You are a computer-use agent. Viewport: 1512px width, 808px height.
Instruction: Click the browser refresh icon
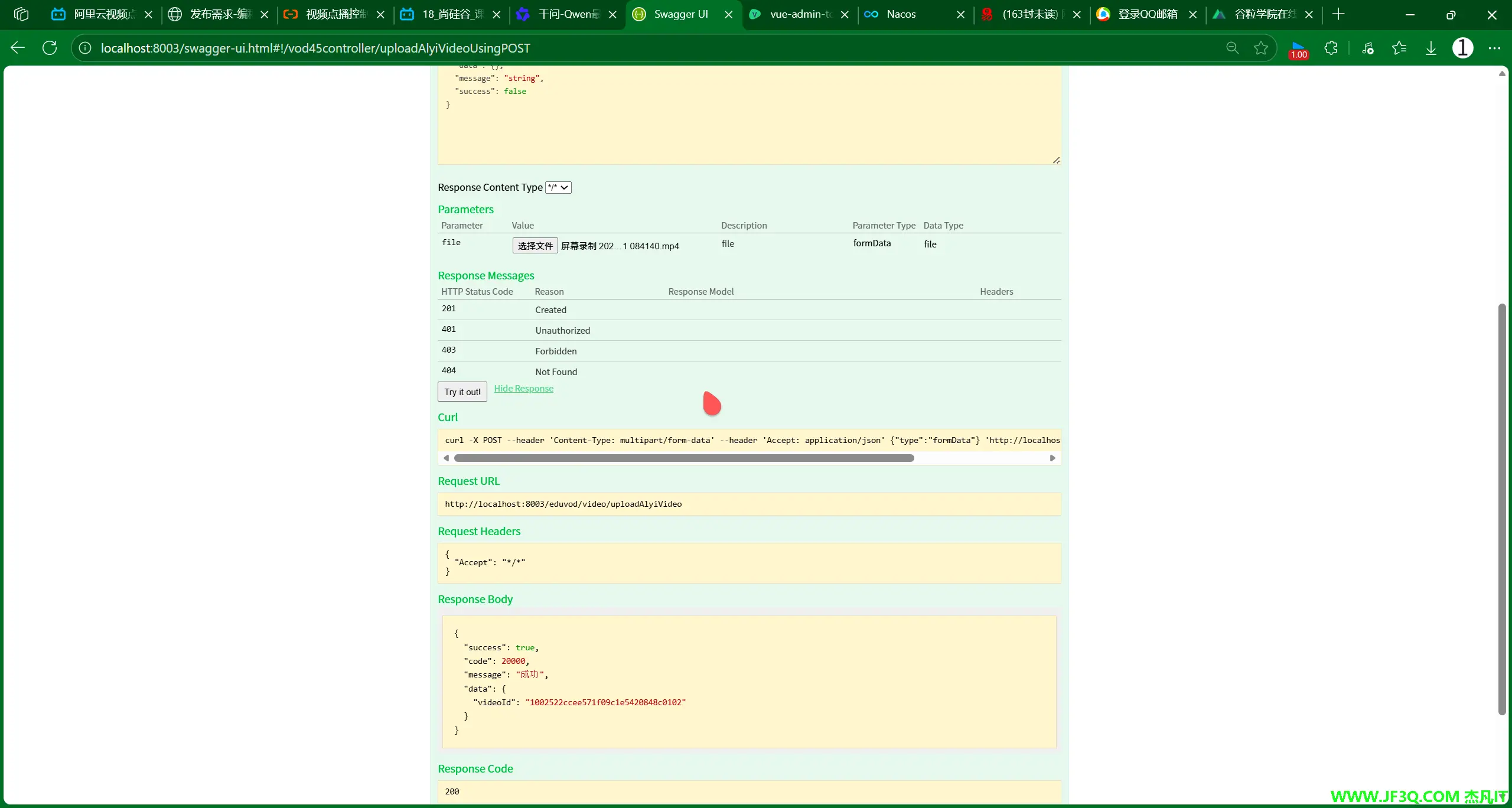50,48
